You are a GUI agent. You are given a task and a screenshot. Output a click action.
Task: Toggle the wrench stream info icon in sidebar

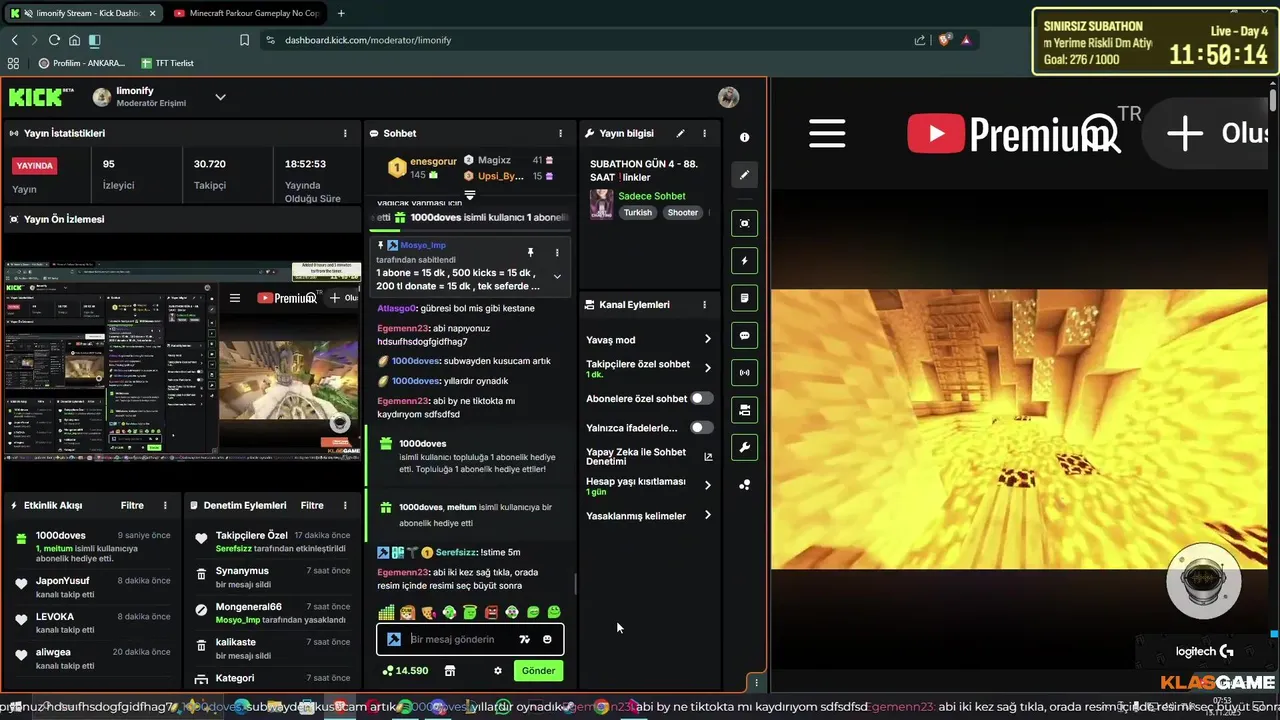pyautogui.click(x=744, y=448)
